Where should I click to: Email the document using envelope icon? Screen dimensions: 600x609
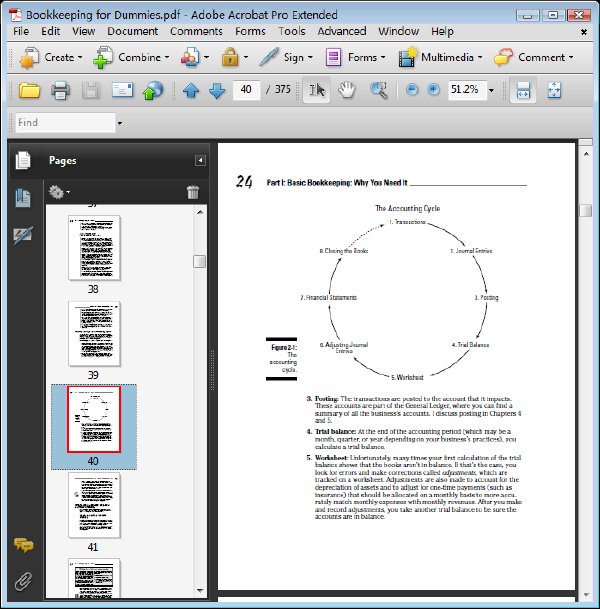pyautogui.click(x=122, y=90)
